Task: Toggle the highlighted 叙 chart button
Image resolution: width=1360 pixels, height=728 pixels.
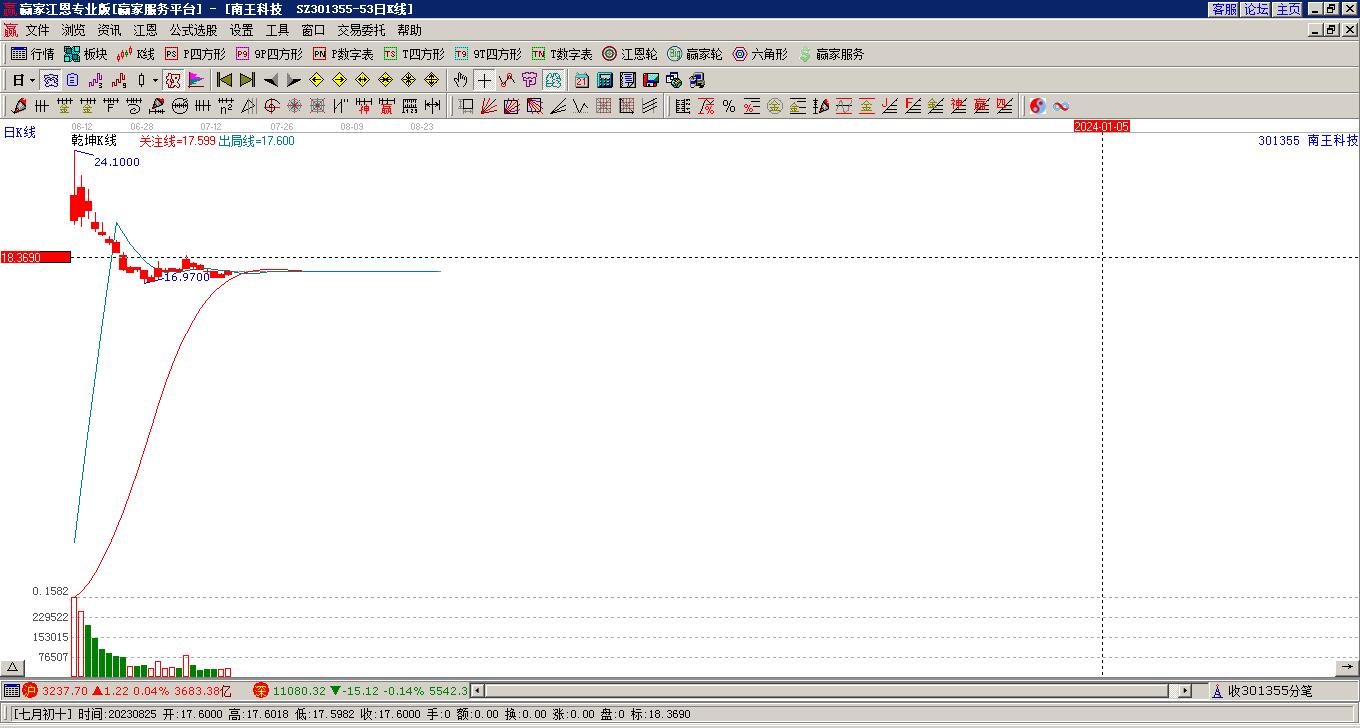Action: (x=173, y=80)
